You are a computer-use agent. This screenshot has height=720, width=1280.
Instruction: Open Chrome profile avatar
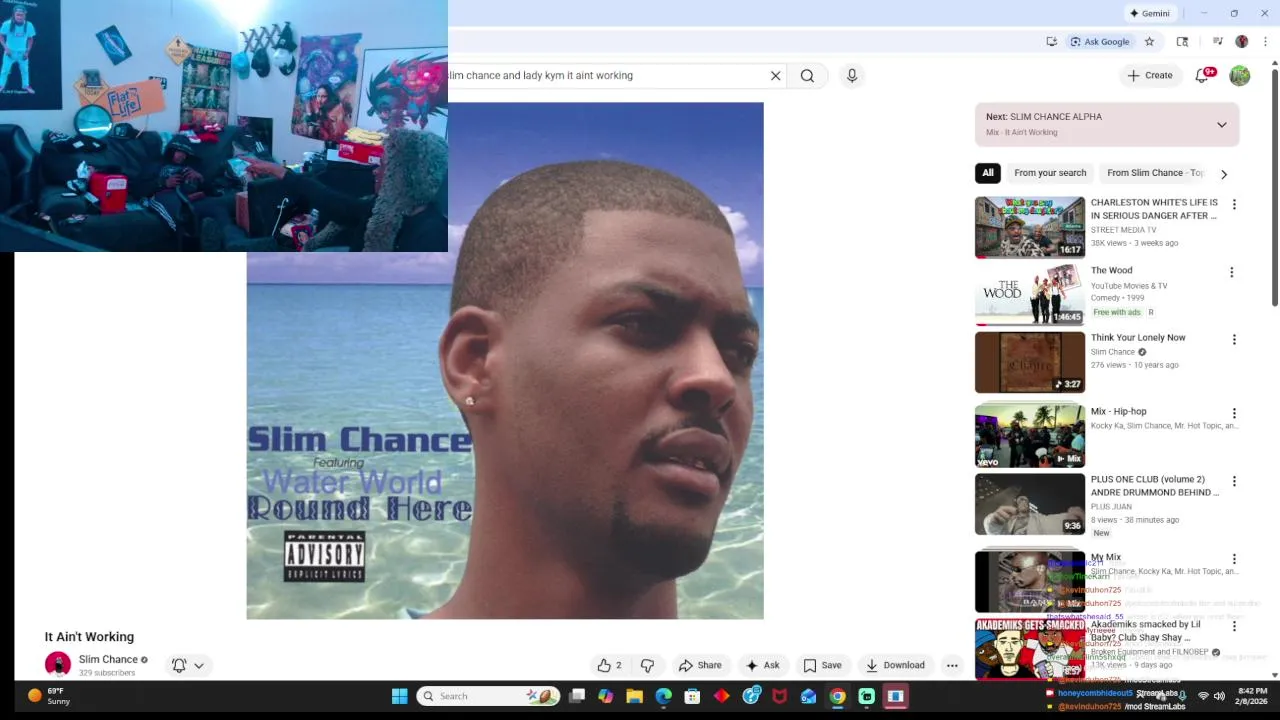coord(1241,41)
